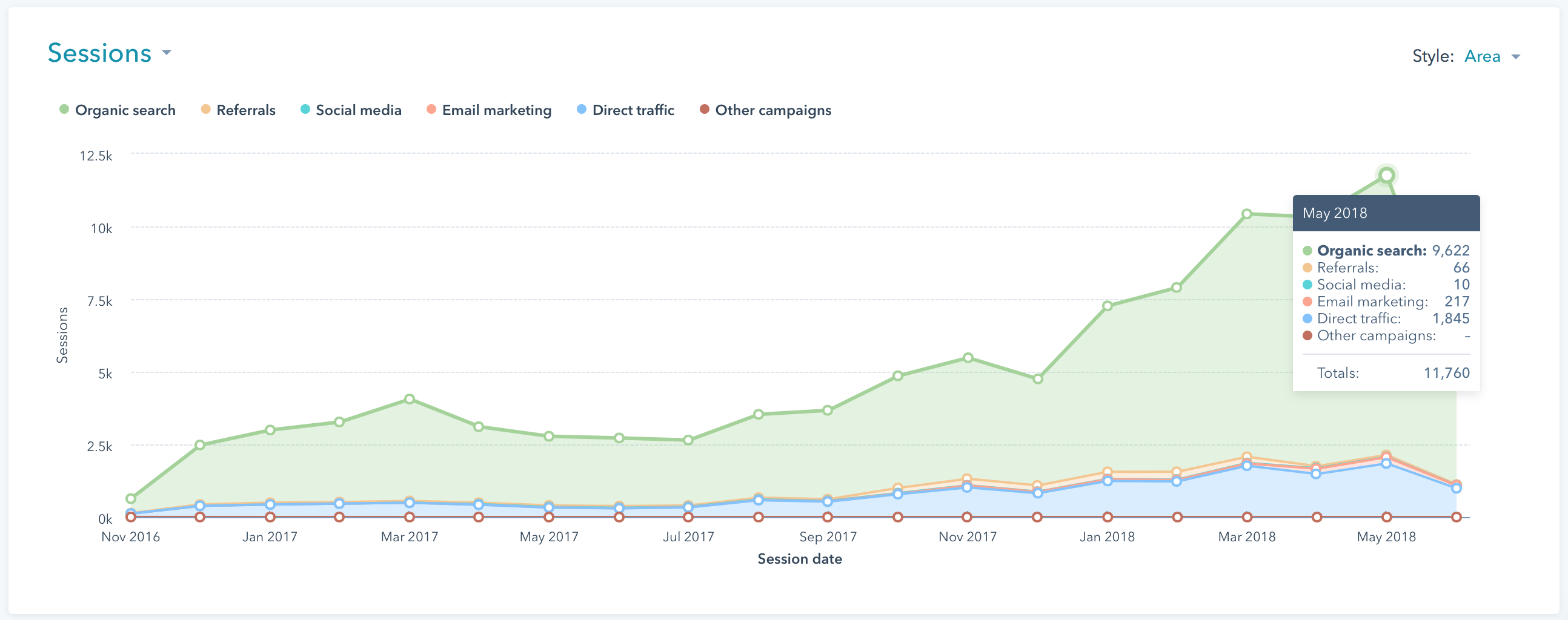
Task: Select the Jan 2018 organic search data point
Action: [x=1107, y=305]
